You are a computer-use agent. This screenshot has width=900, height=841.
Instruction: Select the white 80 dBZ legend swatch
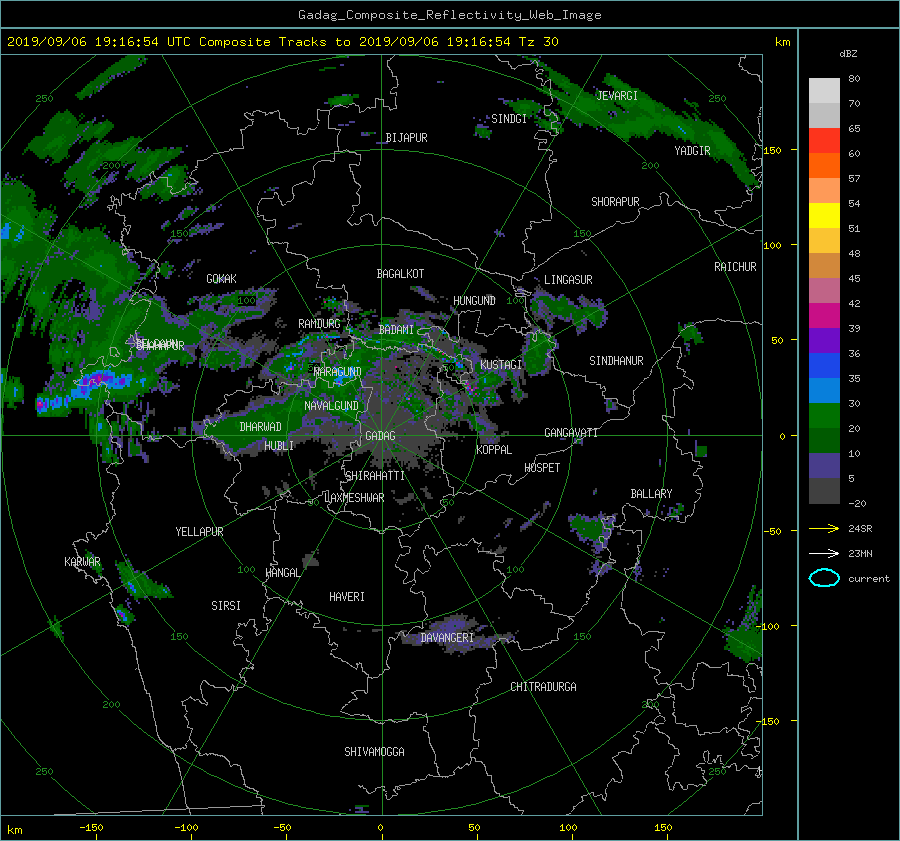tap(824, 90)
